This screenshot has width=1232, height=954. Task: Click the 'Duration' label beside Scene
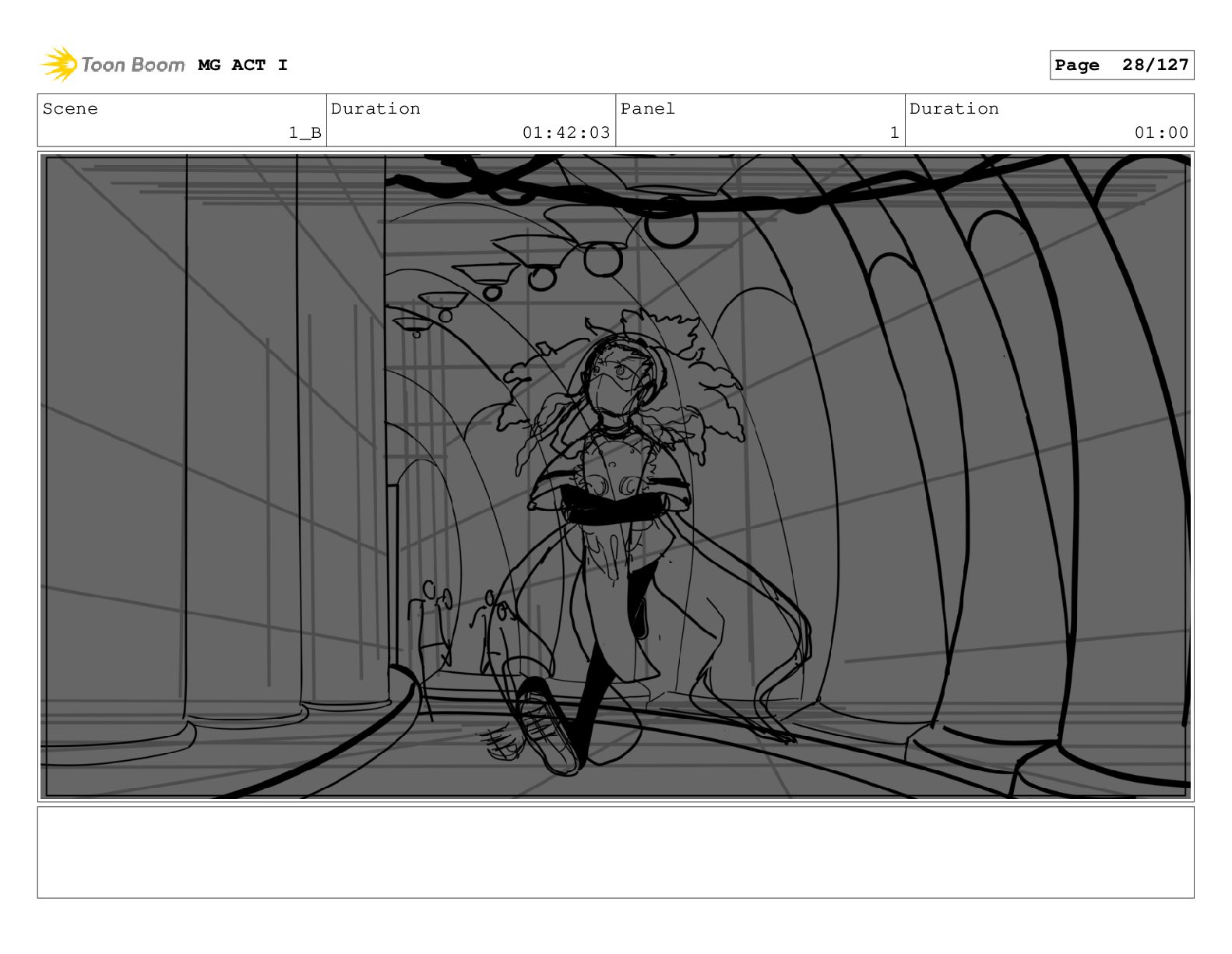click(375, 109)
